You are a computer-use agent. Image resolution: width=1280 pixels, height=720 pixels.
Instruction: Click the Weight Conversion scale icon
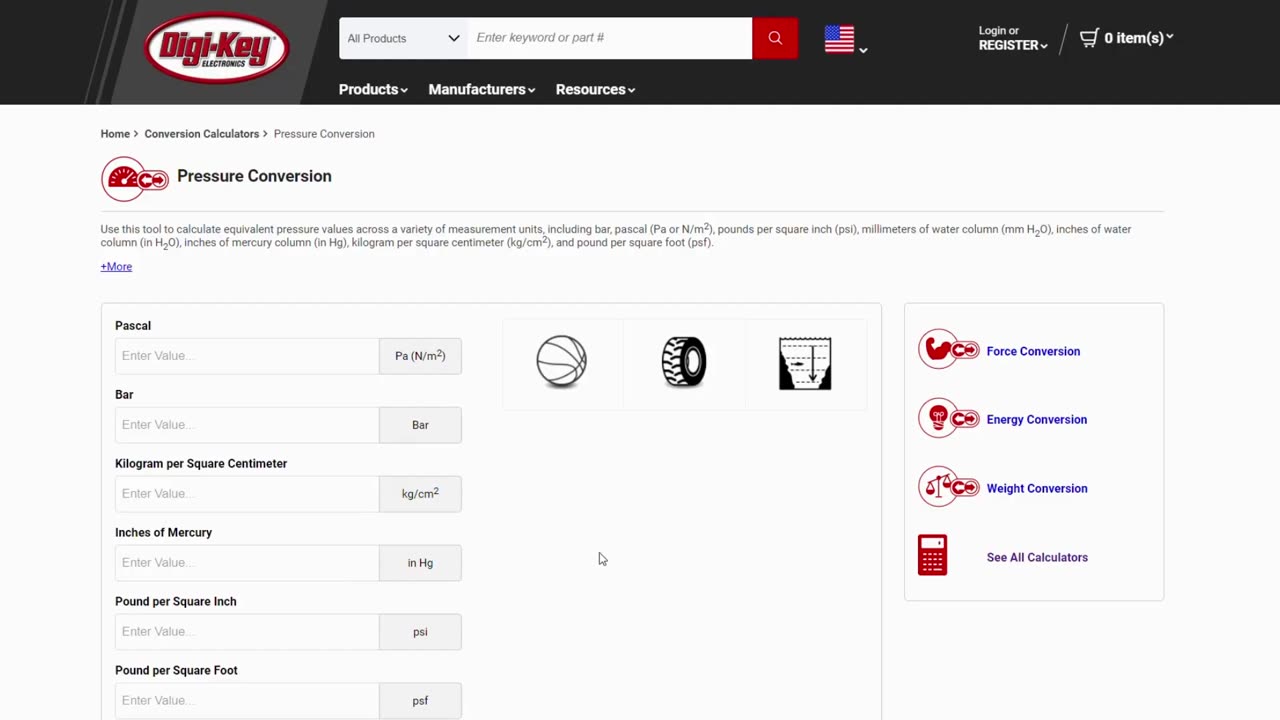(949, 487)
